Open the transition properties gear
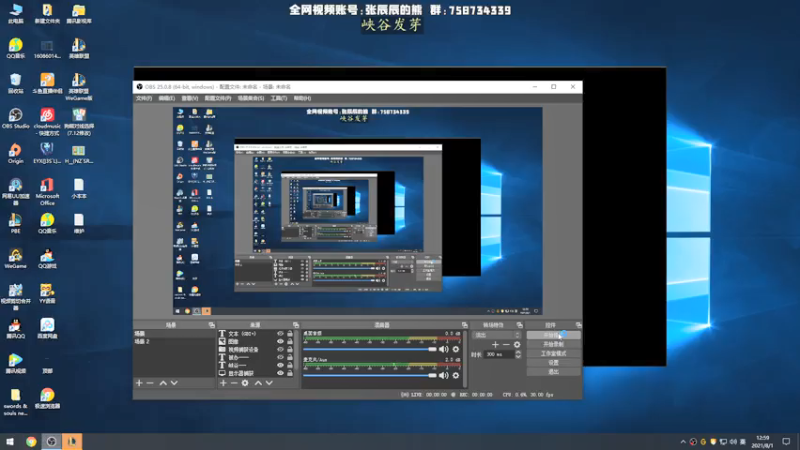The width and height of the screenshot is (800, 450). point(517,344)
